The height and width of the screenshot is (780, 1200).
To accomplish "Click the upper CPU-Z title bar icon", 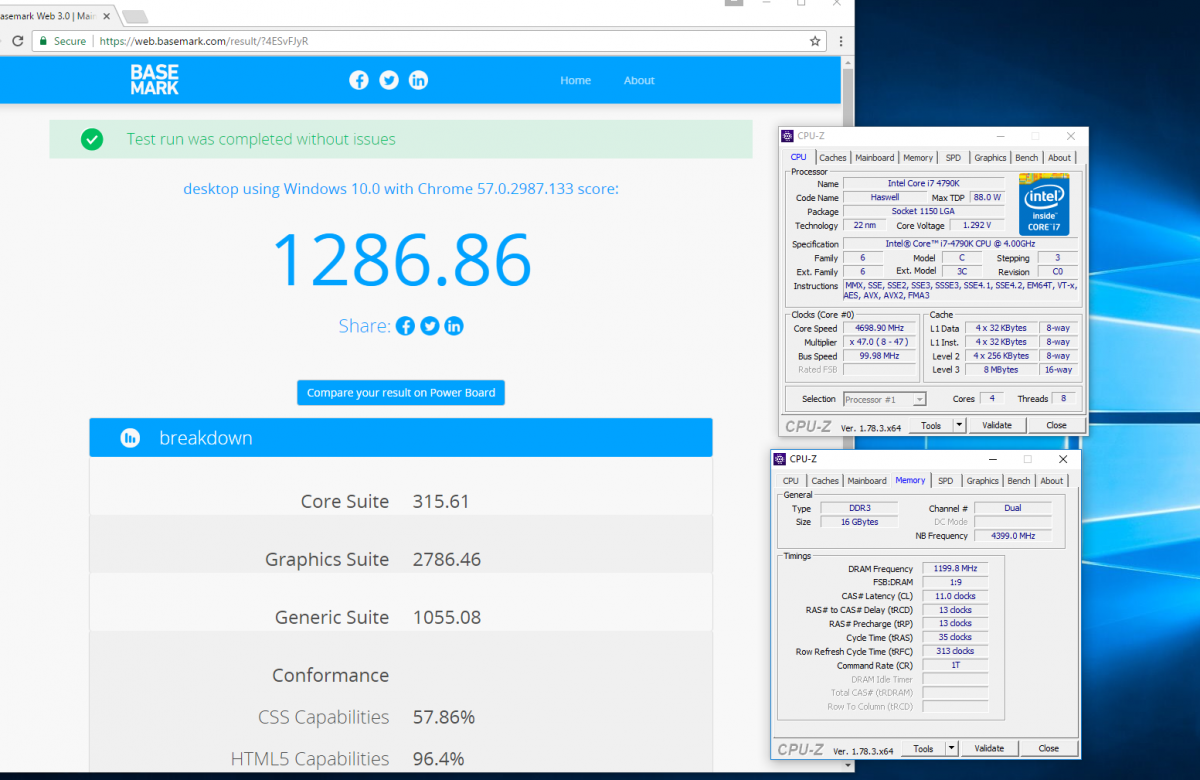I will (x=788, y=136).
